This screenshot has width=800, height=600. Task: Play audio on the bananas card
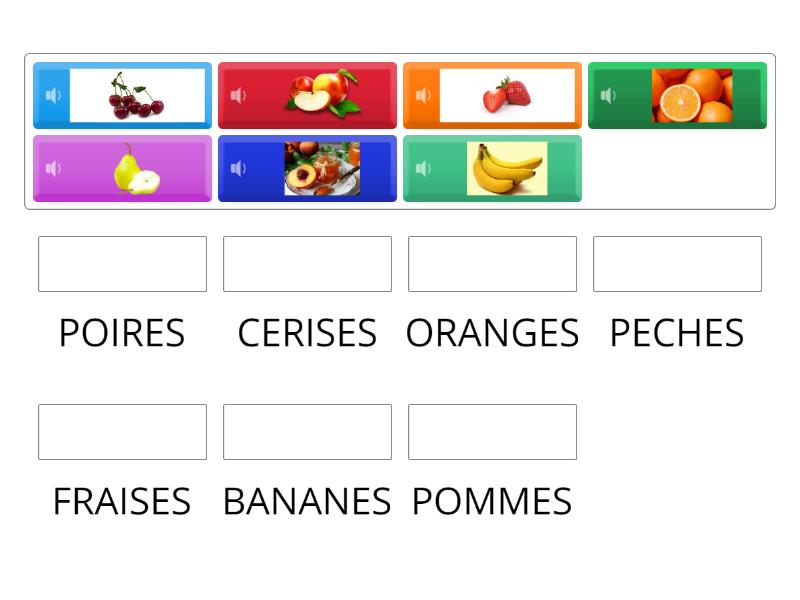(422, 168)
